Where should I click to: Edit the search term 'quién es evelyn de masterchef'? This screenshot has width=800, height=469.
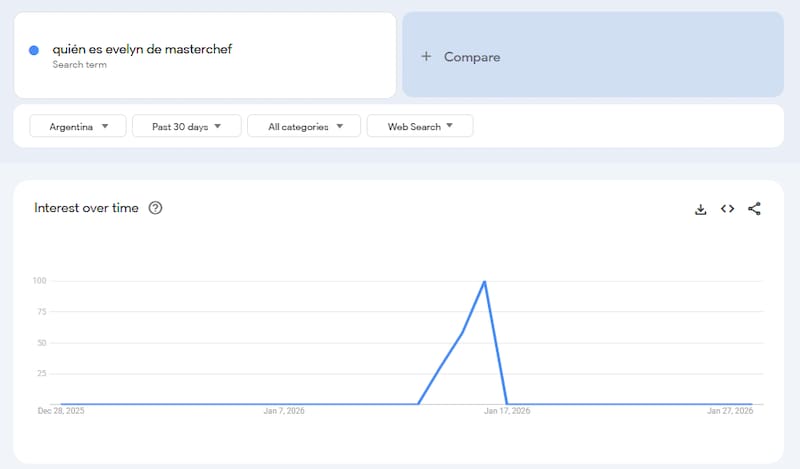[x=142, y=49]
